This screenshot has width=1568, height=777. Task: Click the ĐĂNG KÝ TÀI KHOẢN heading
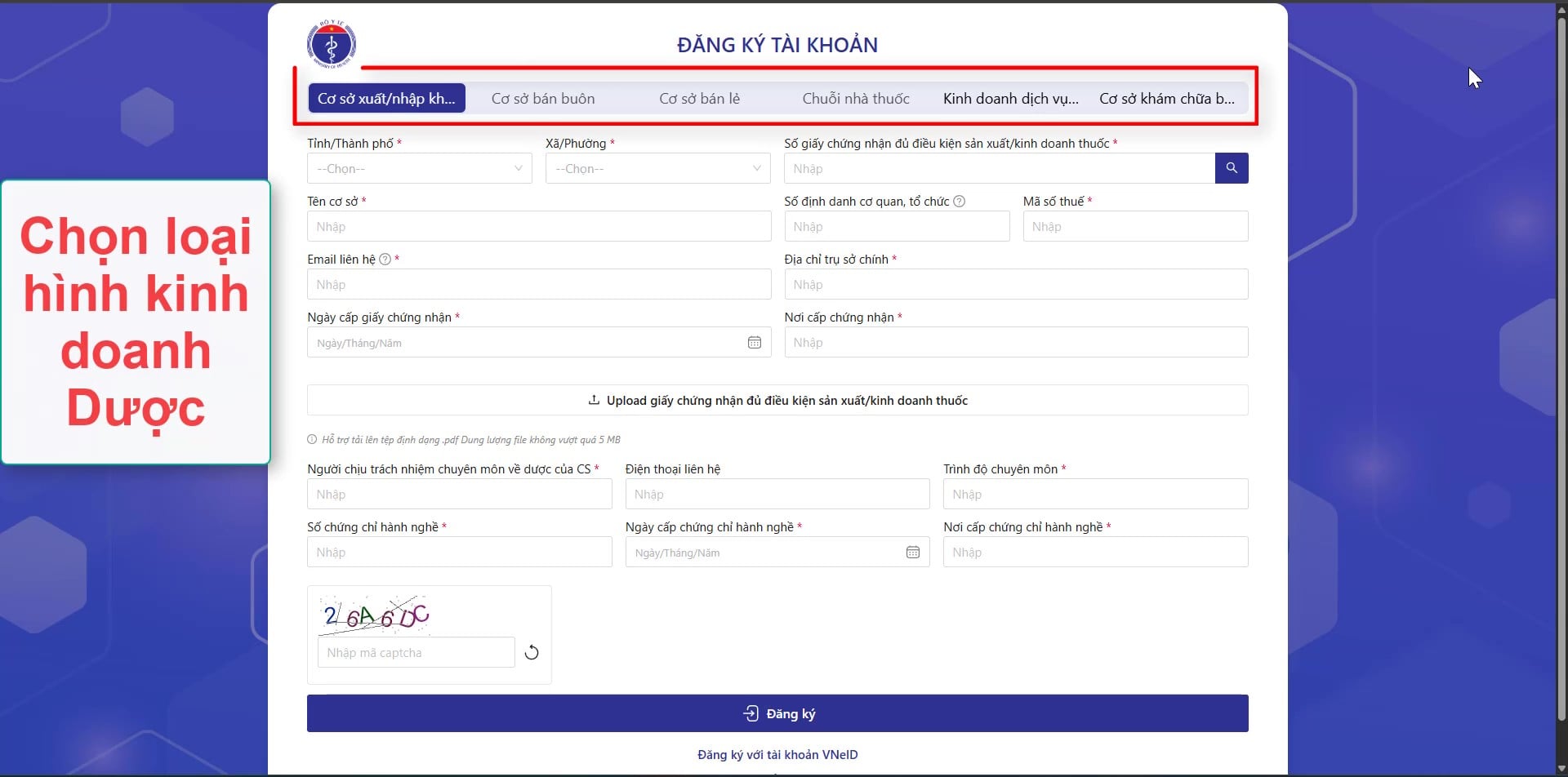tap(777, 45)
